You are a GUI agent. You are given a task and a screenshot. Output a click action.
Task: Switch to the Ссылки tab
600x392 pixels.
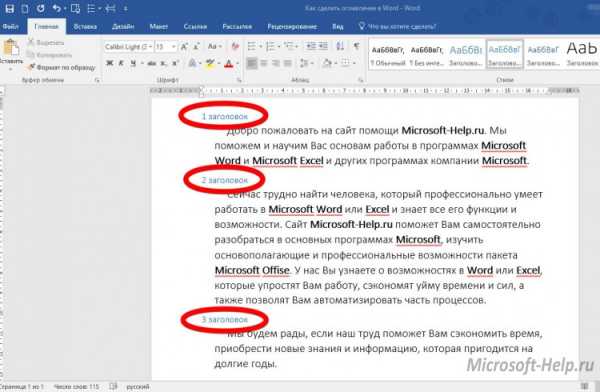click(195, 26)
